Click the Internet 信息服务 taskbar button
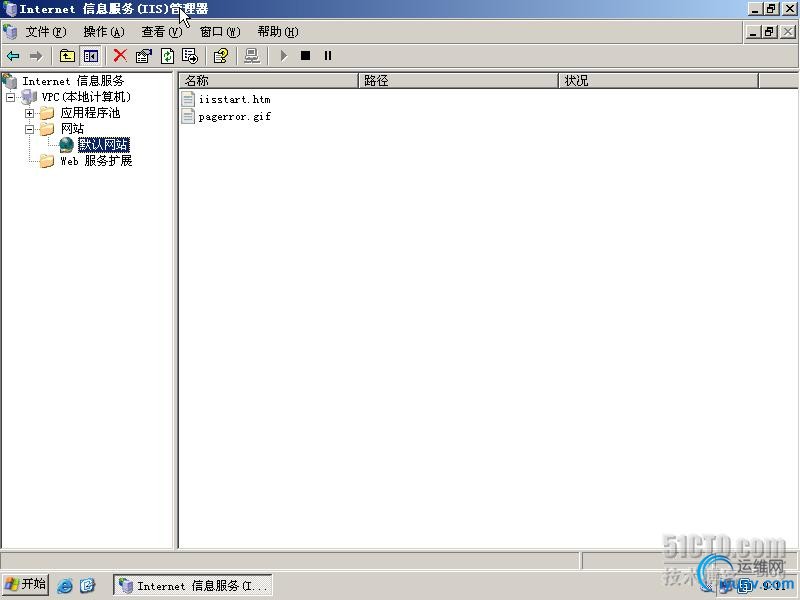Viewport: 800px width, 600px height. point(193,585)
